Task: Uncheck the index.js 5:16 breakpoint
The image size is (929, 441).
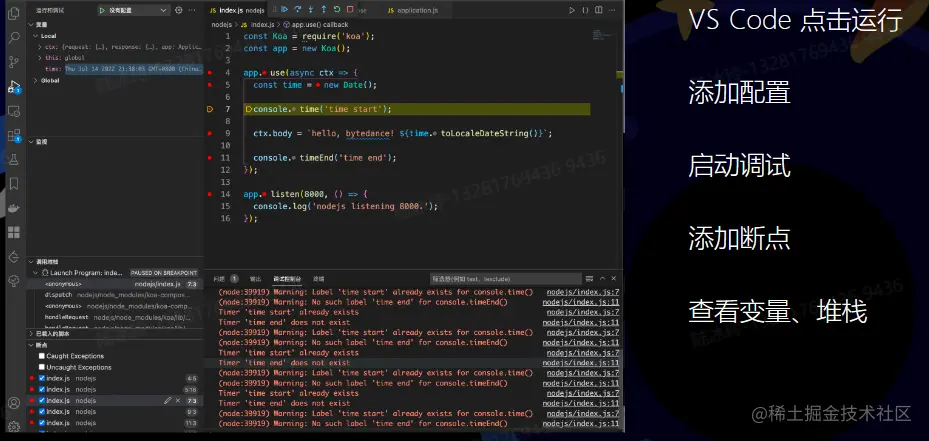Action: (x=41, y=389)
